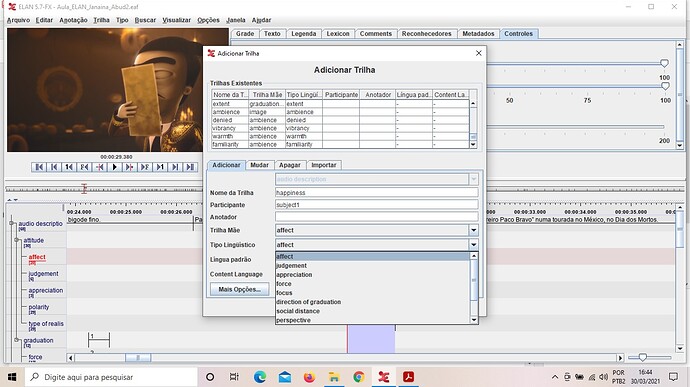This screenshot has height=387, width=690.
Task: Click the Anotador input field
Action: [376, 217]
